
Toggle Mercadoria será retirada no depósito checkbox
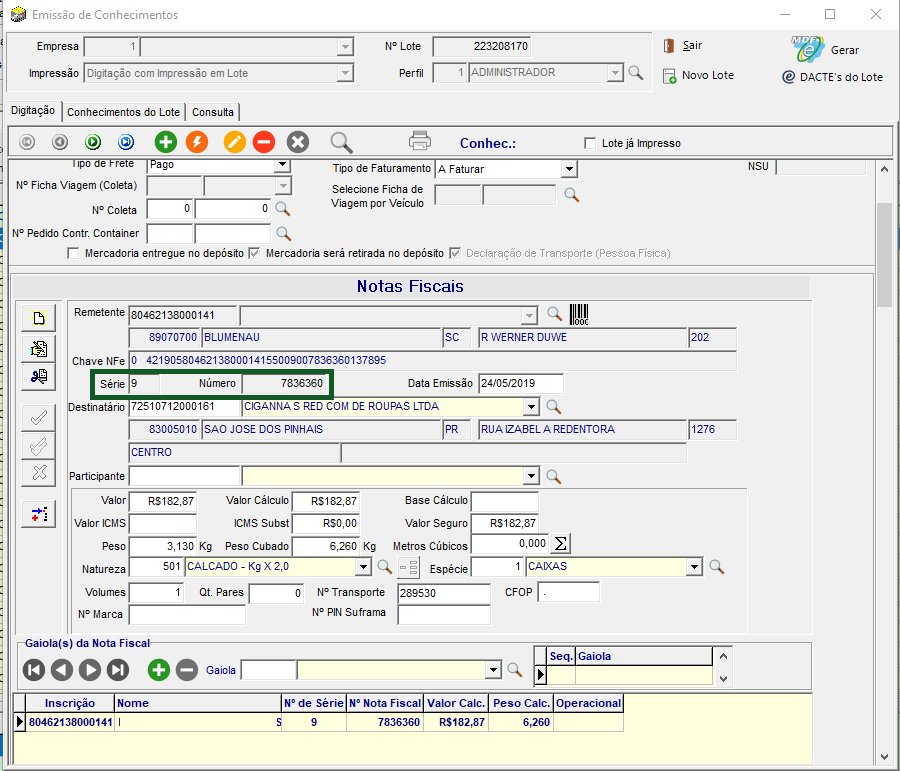point(254,254)
